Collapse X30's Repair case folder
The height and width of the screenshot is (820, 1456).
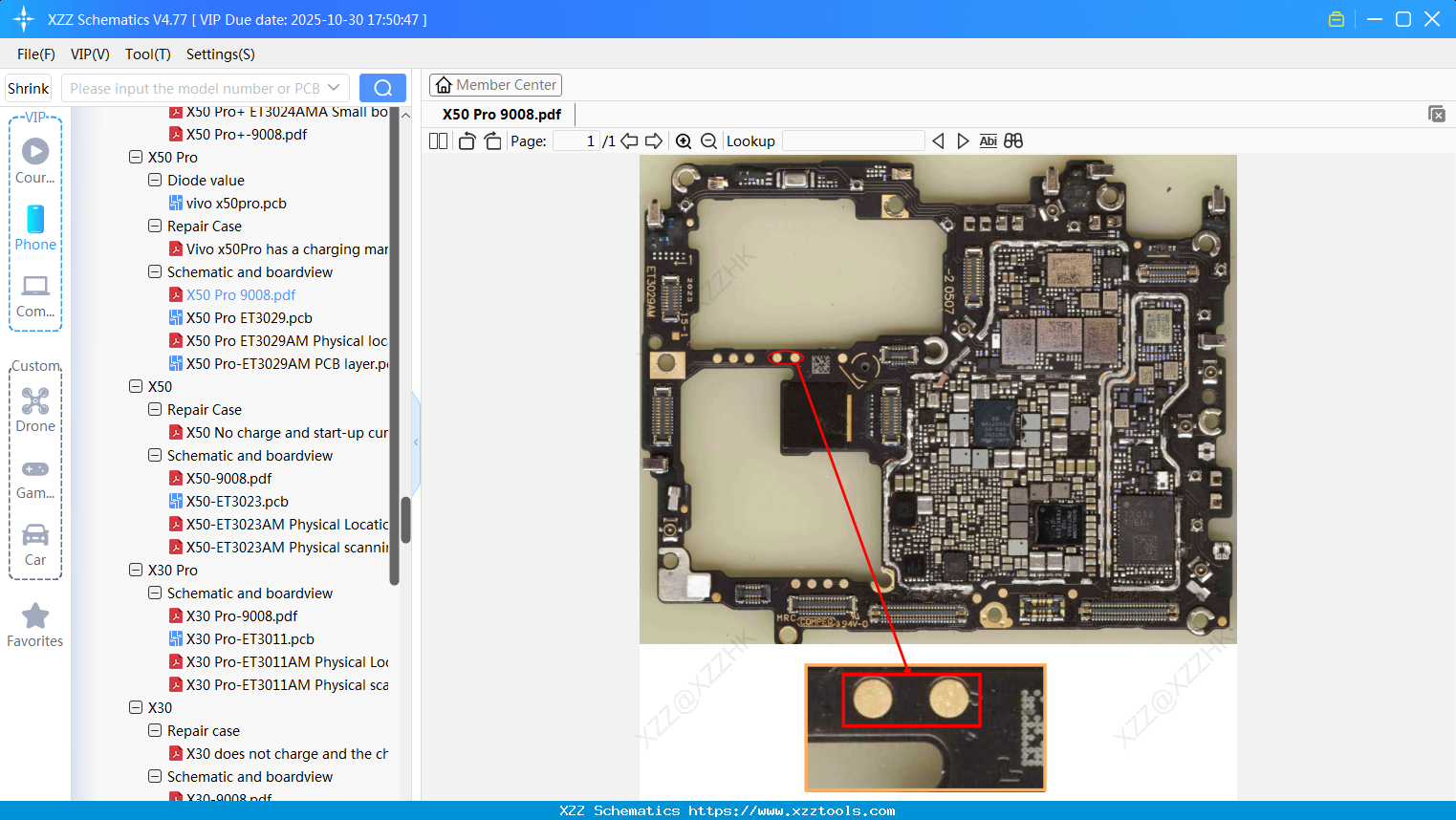[x=155, y=730]
